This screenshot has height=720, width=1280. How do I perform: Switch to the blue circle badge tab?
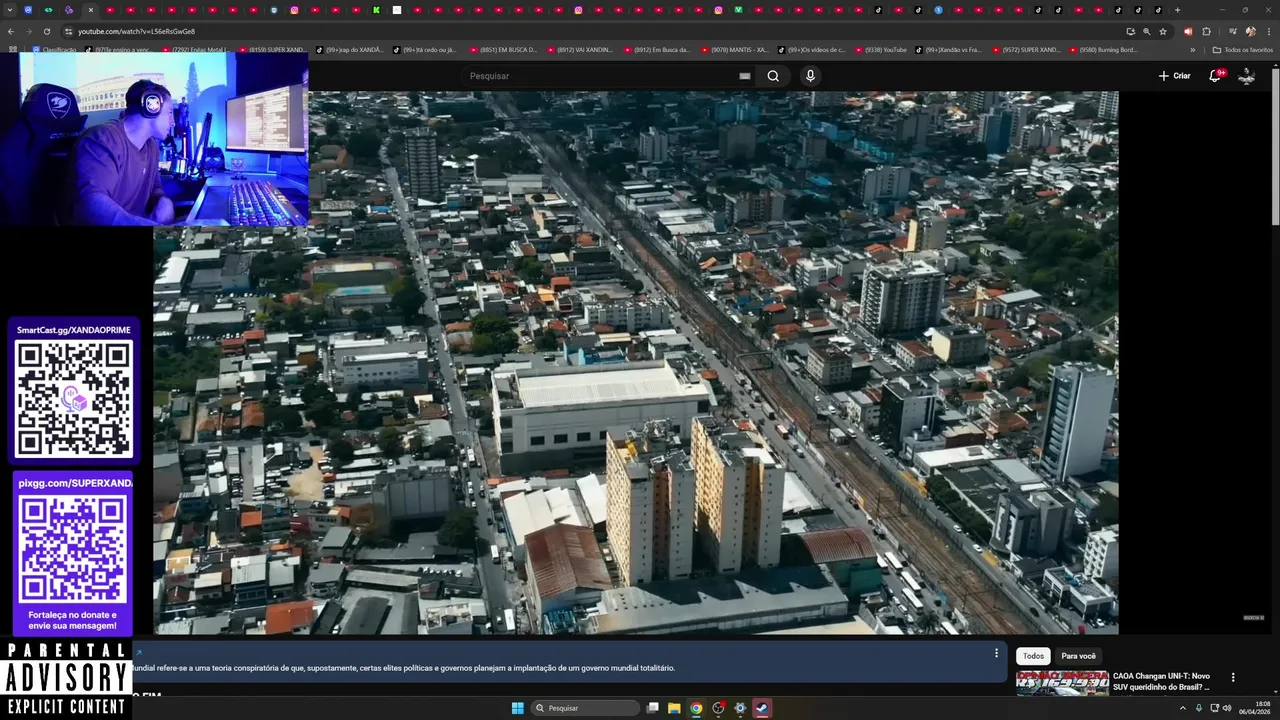point(938,10)
